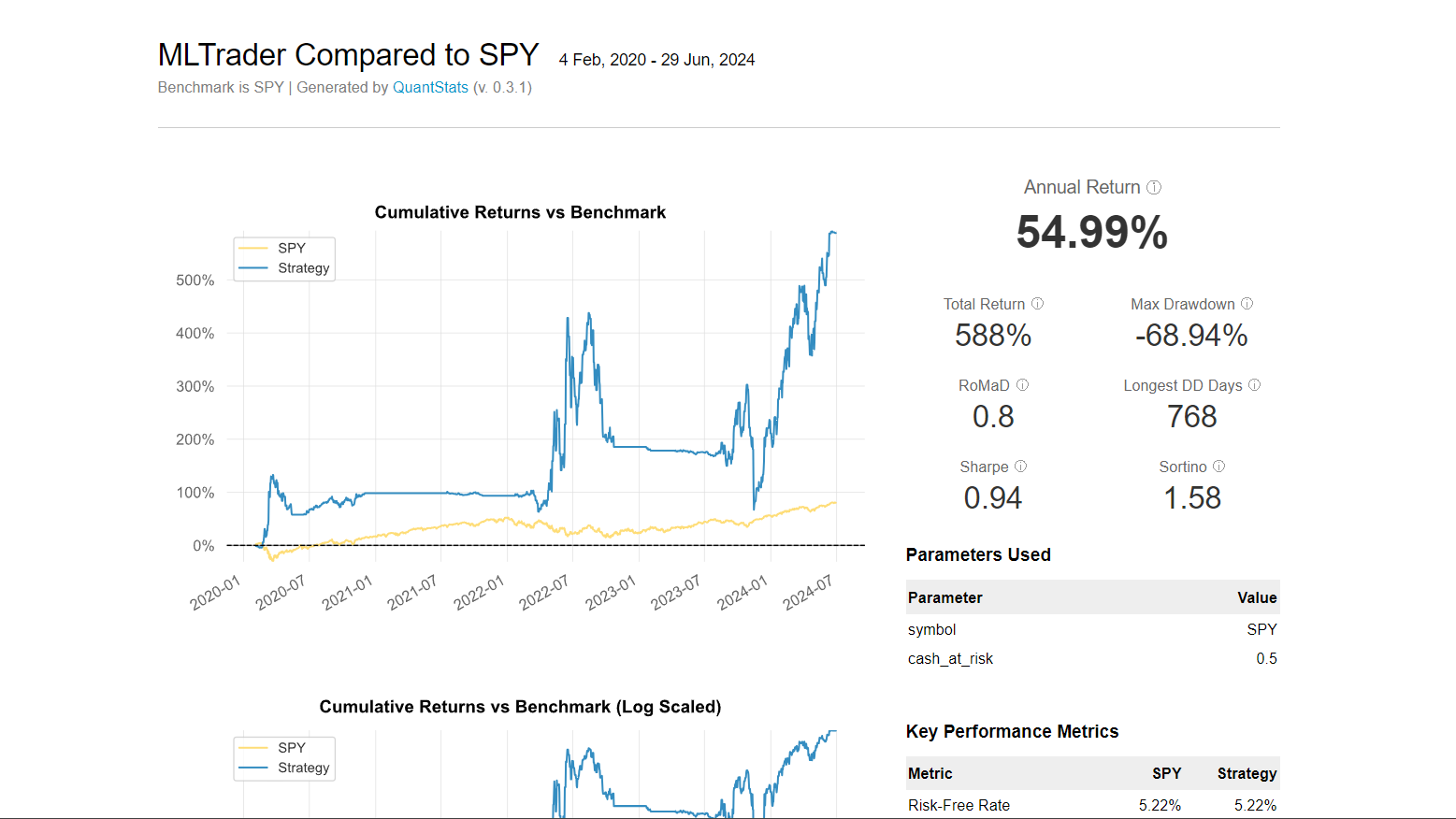The image size is (1456, 819).
Task: Click the blue Strategy legend line in top chart
Action: tap(253, 268)
